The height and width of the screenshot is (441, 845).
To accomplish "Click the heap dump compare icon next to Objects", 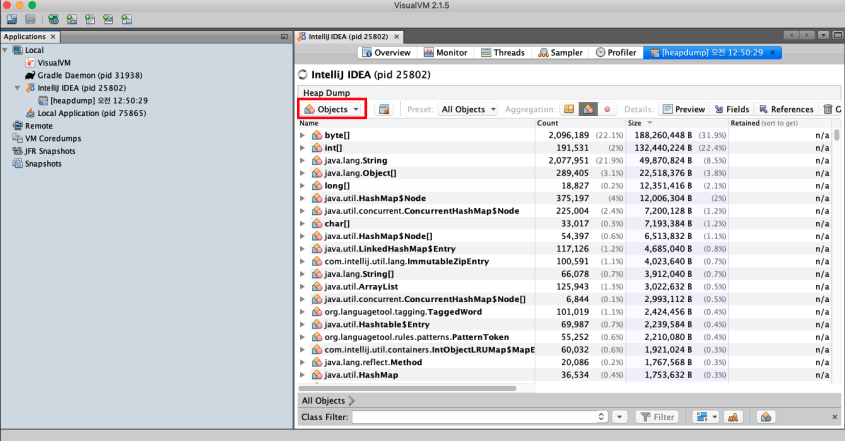I will (x=384, y=109).
